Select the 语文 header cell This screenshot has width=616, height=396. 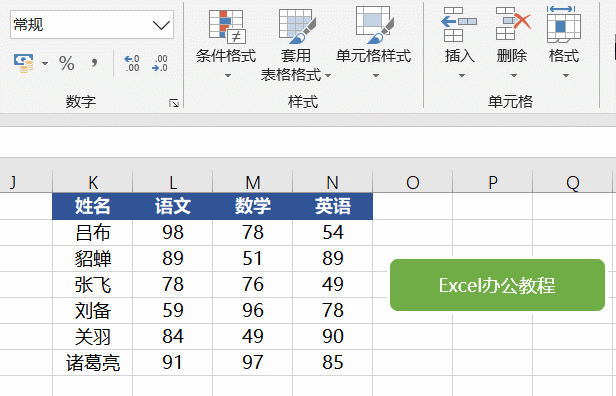173,206
